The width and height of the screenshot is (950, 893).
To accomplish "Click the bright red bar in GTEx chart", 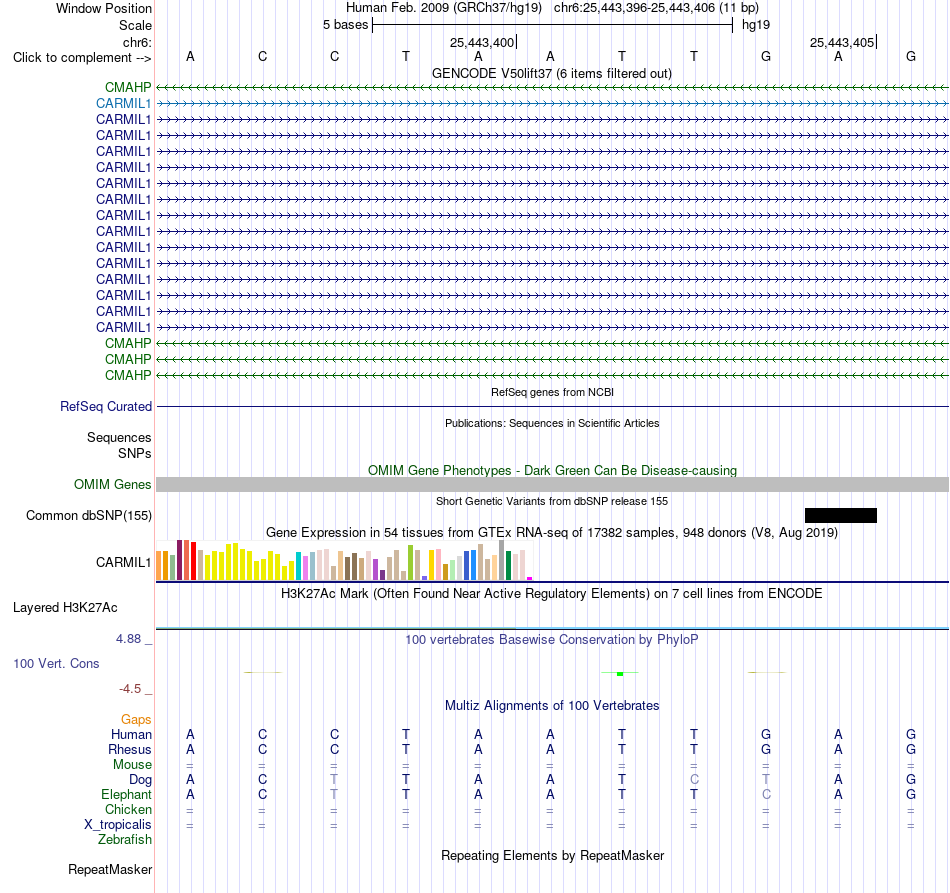I will click(193, 562).
